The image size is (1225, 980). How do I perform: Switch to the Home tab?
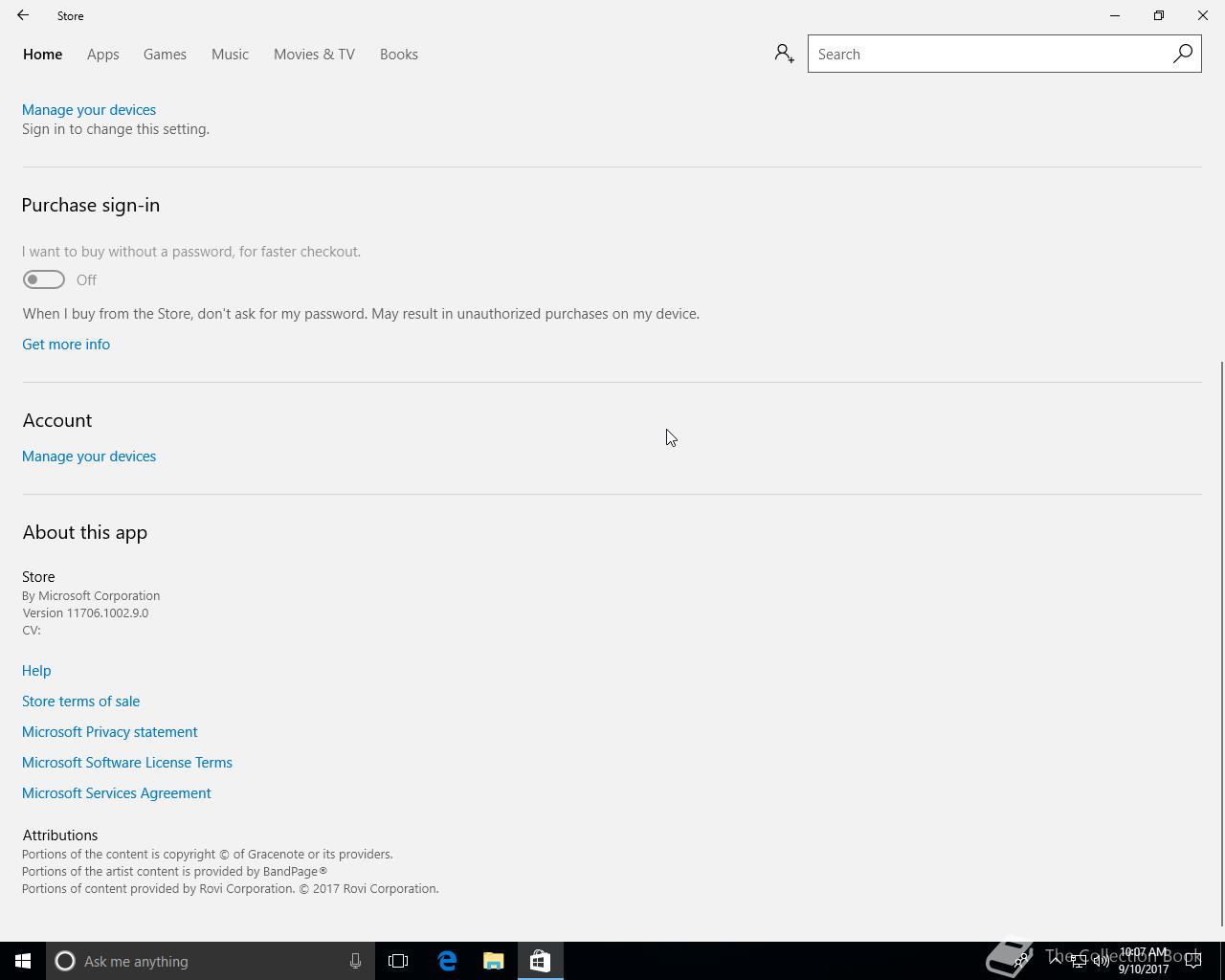click(42, 55)
